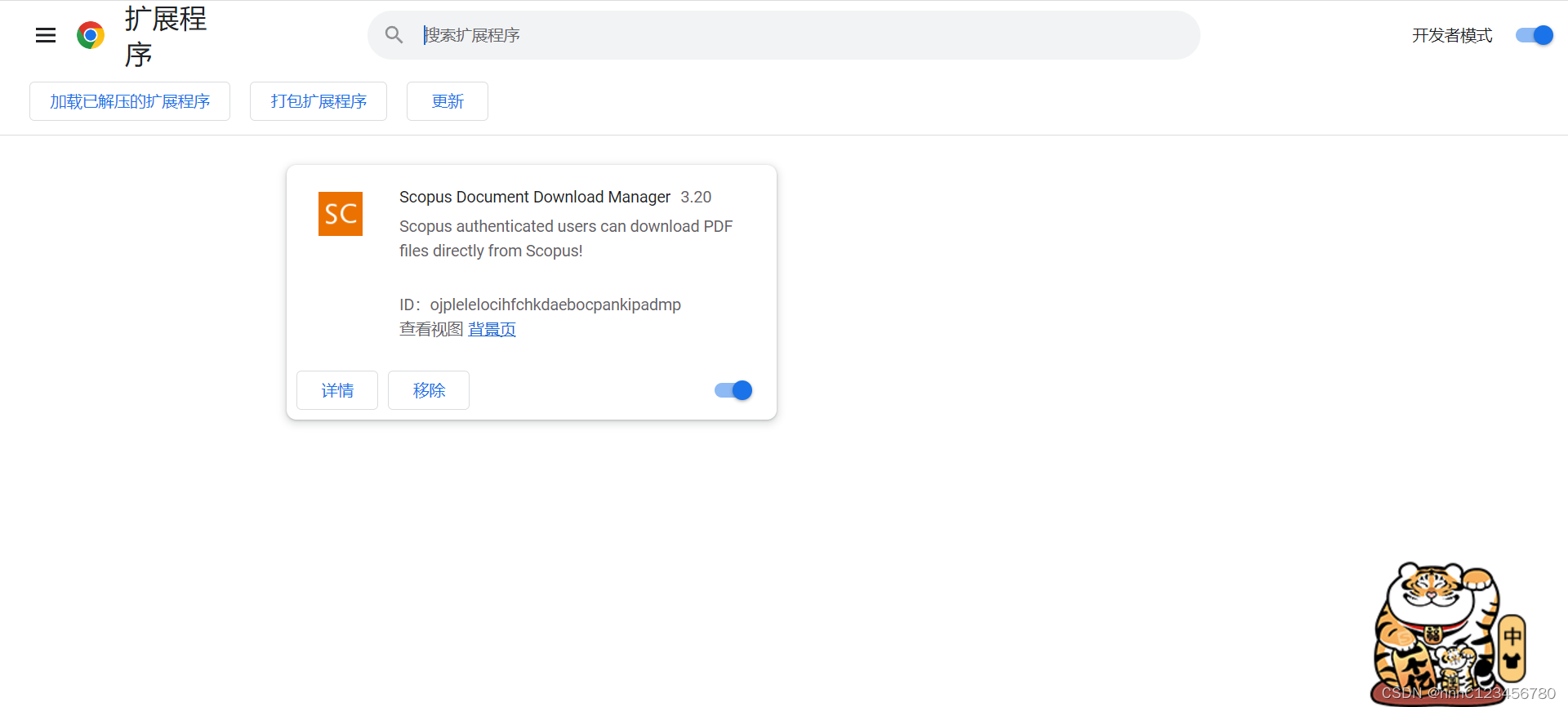The image size is (1568, 707).
Task: Click the Scopus Document Download Manager title
Action: pos(535,197)
